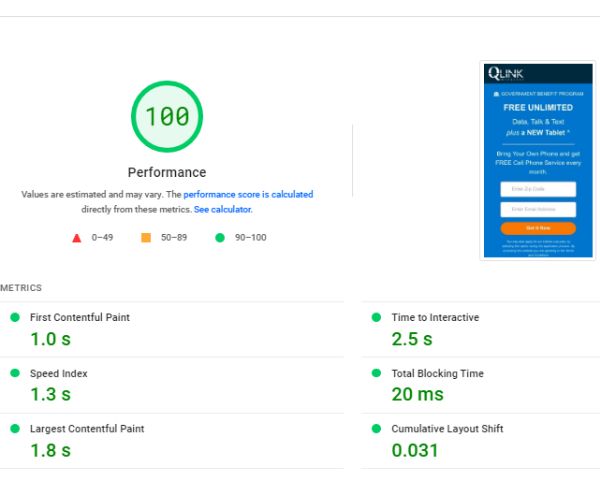The height and width of the screenshot is (500, 600).
Task: Click the green circle 90–100 legend icon
Action: tap(218, 238)
